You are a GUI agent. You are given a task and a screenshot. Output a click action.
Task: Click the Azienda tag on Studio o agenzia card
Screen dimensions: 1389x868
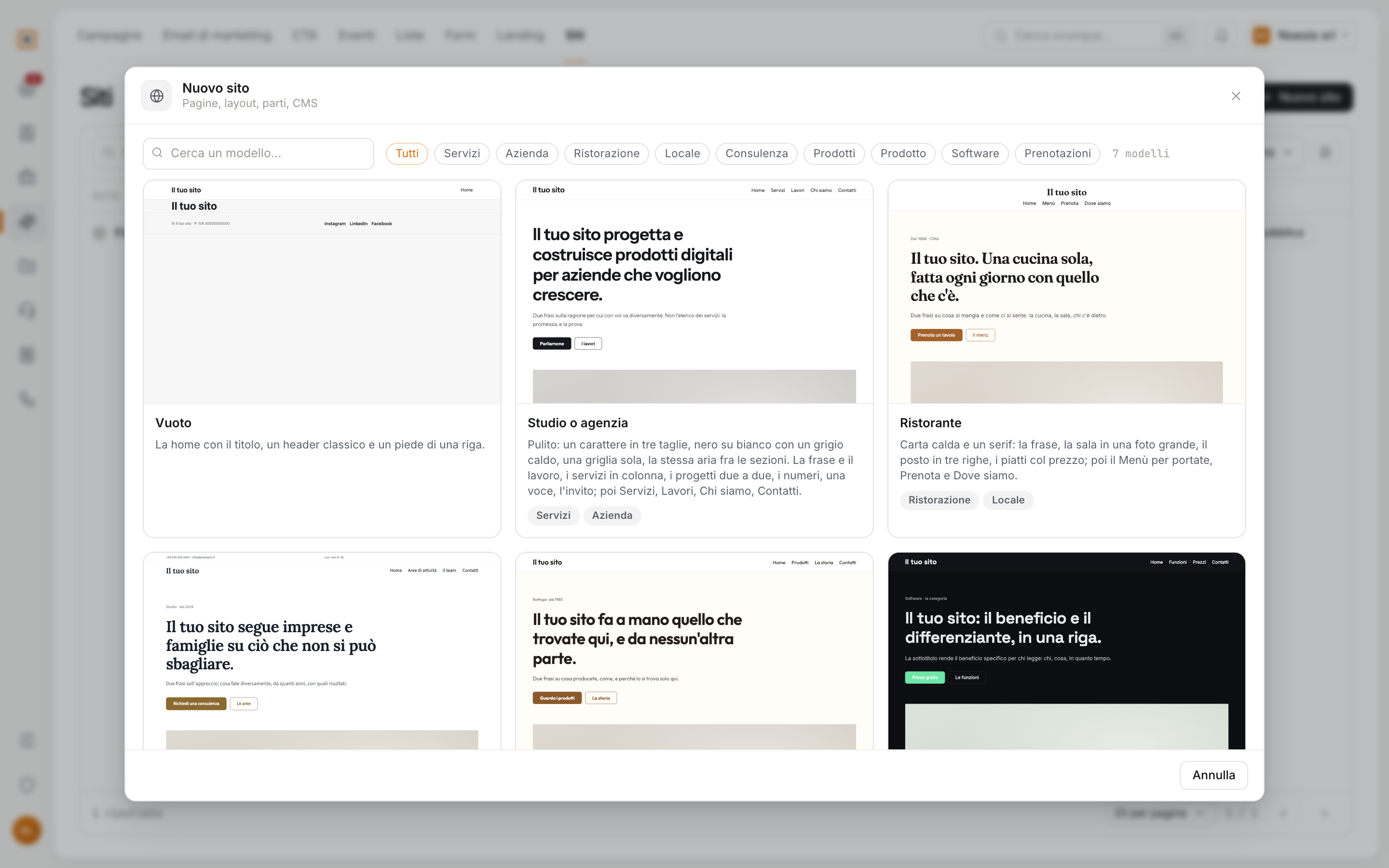(x=612, y=515)
